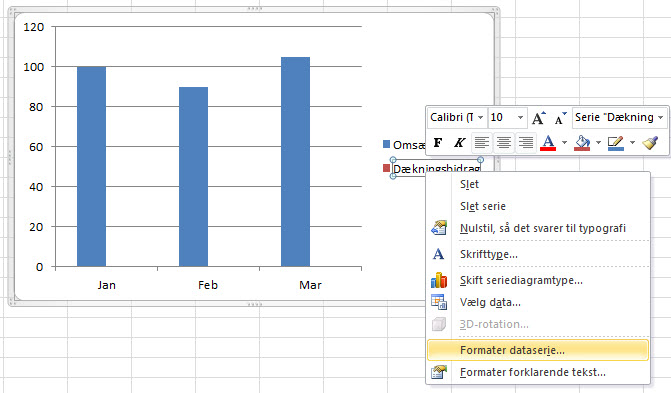This screenshot has height=393, width=671.
Task: Click the shape fill paint bucket icon
Action: (x=582, y=143)
